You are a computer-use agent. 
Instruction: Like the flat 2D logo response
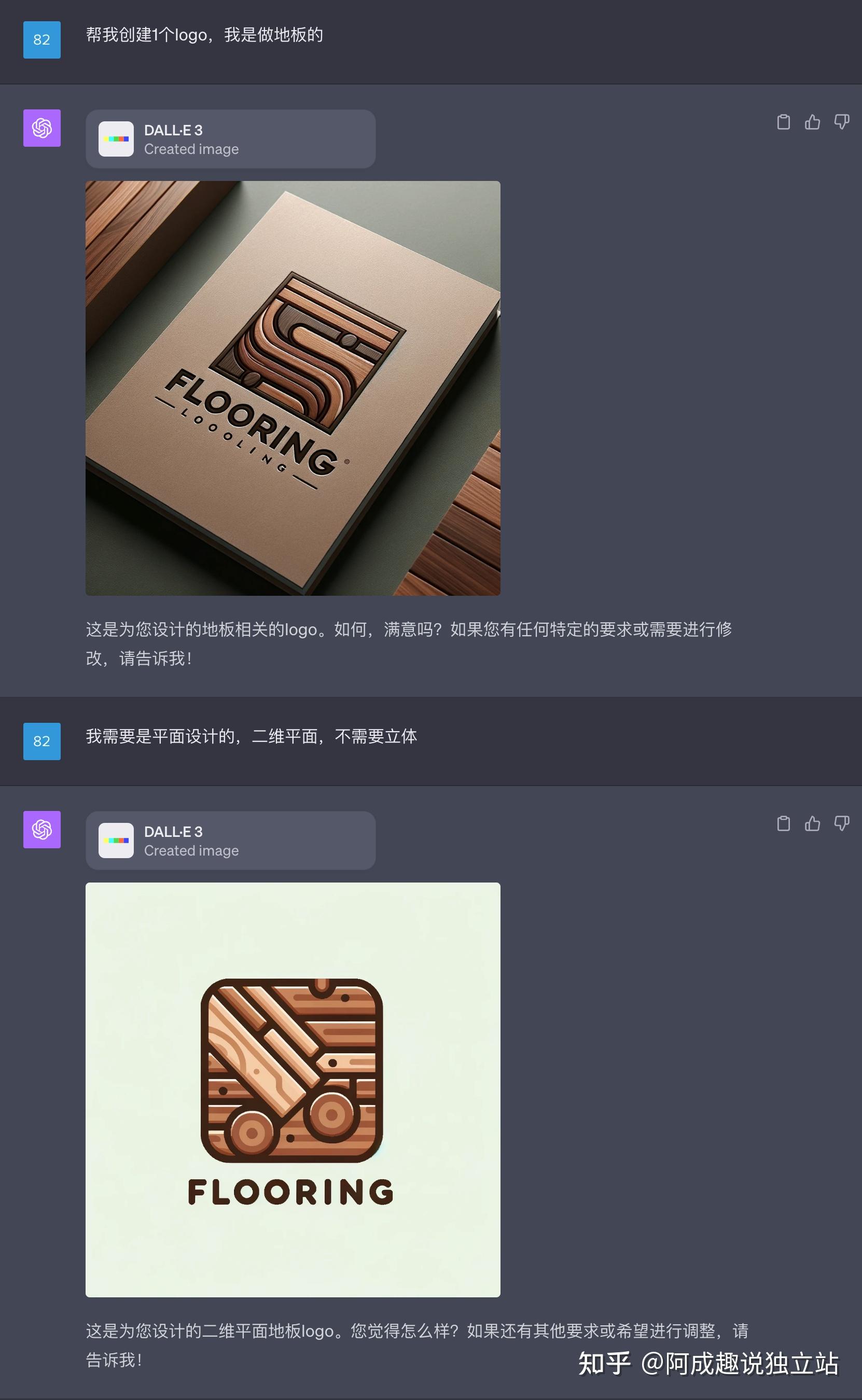click(x=812, y=823)
